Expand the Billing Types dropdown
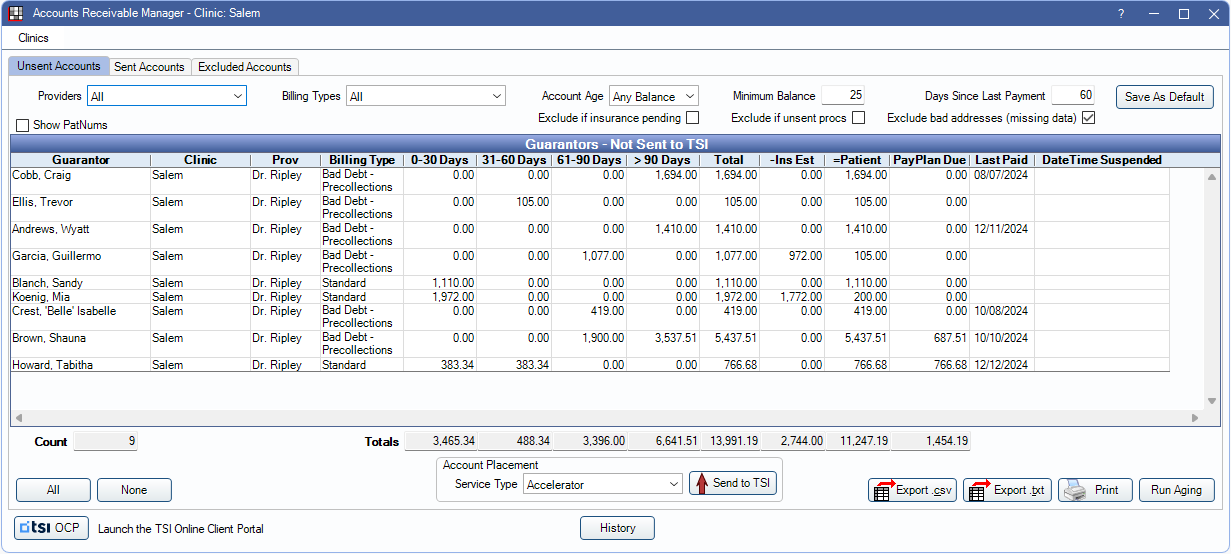 coord(426,96)
